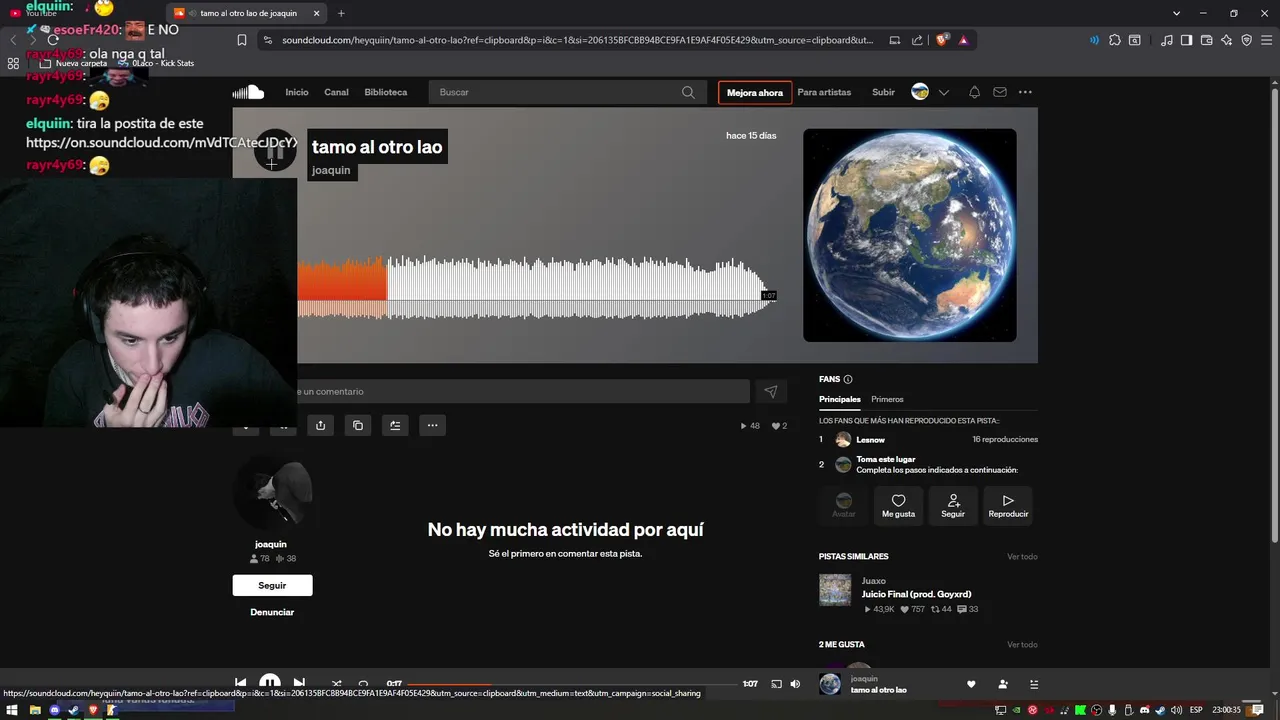Open the Brave VPN shield icon
This screenshot has width=1280, height=720.
pos(1247,40)
